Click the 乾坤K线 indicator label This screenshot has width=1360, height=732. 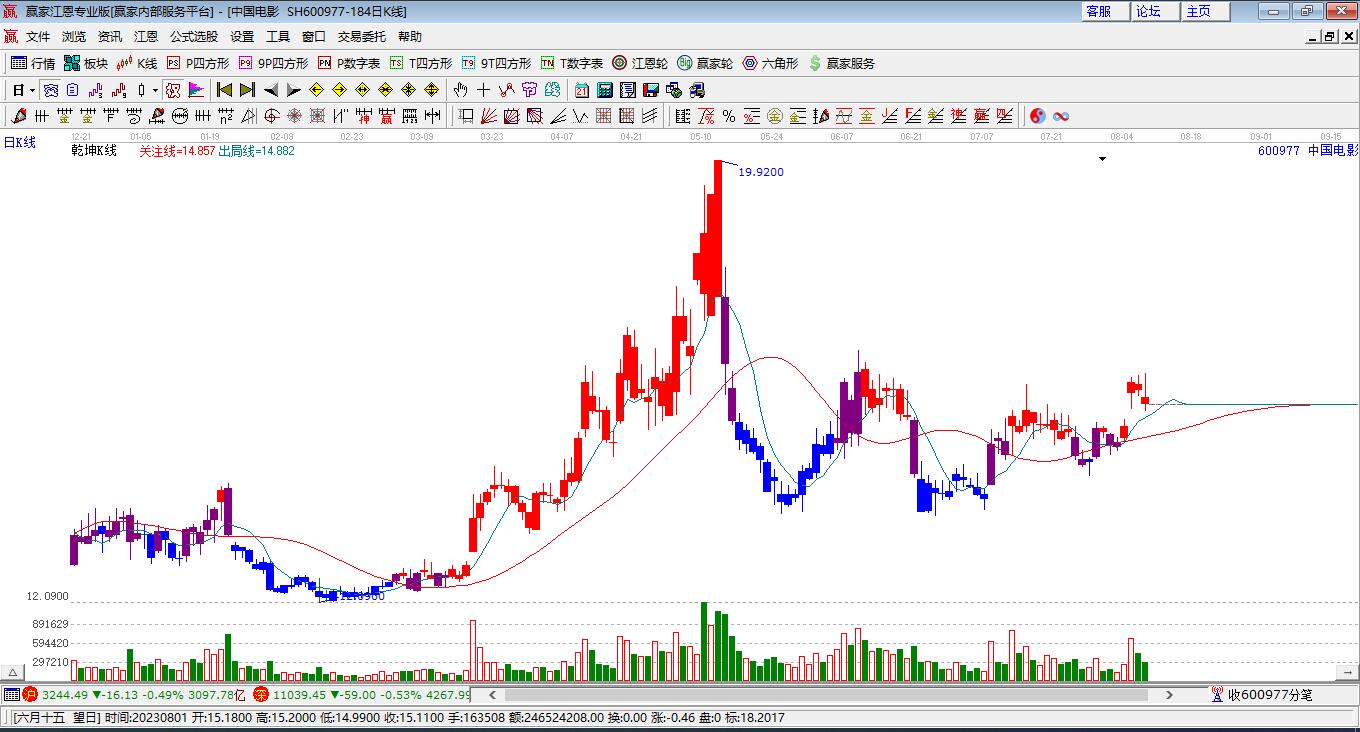coord(94,150)
